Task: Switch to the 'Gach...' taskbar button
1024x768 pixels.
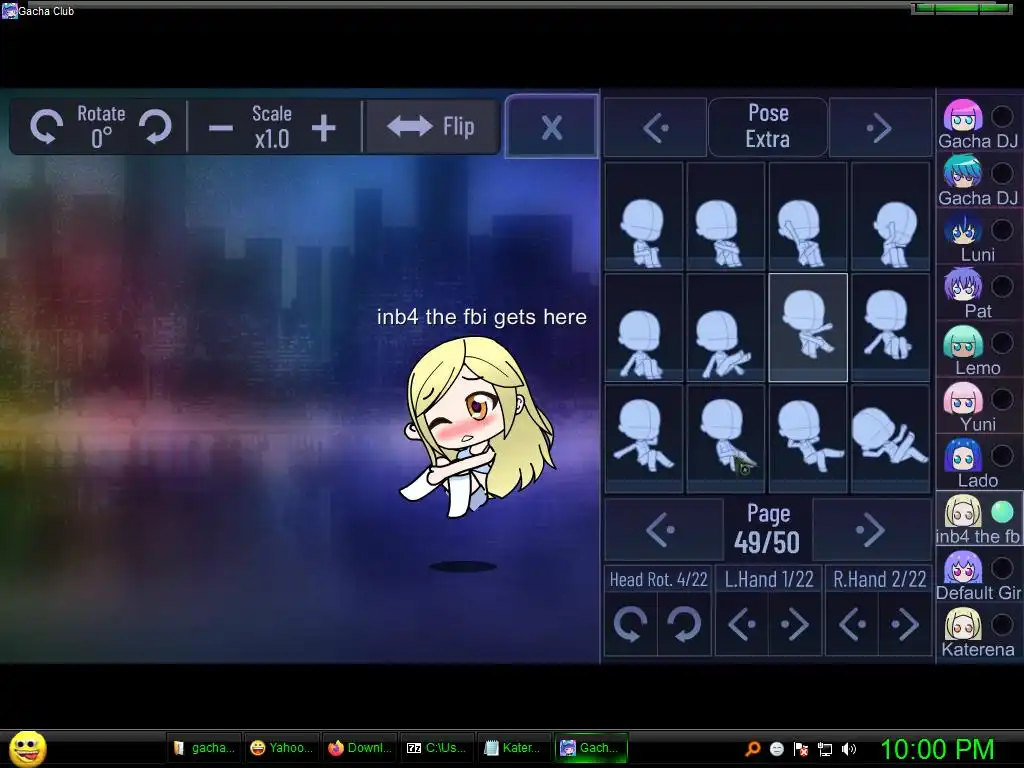Action: [x=591, y=748]
